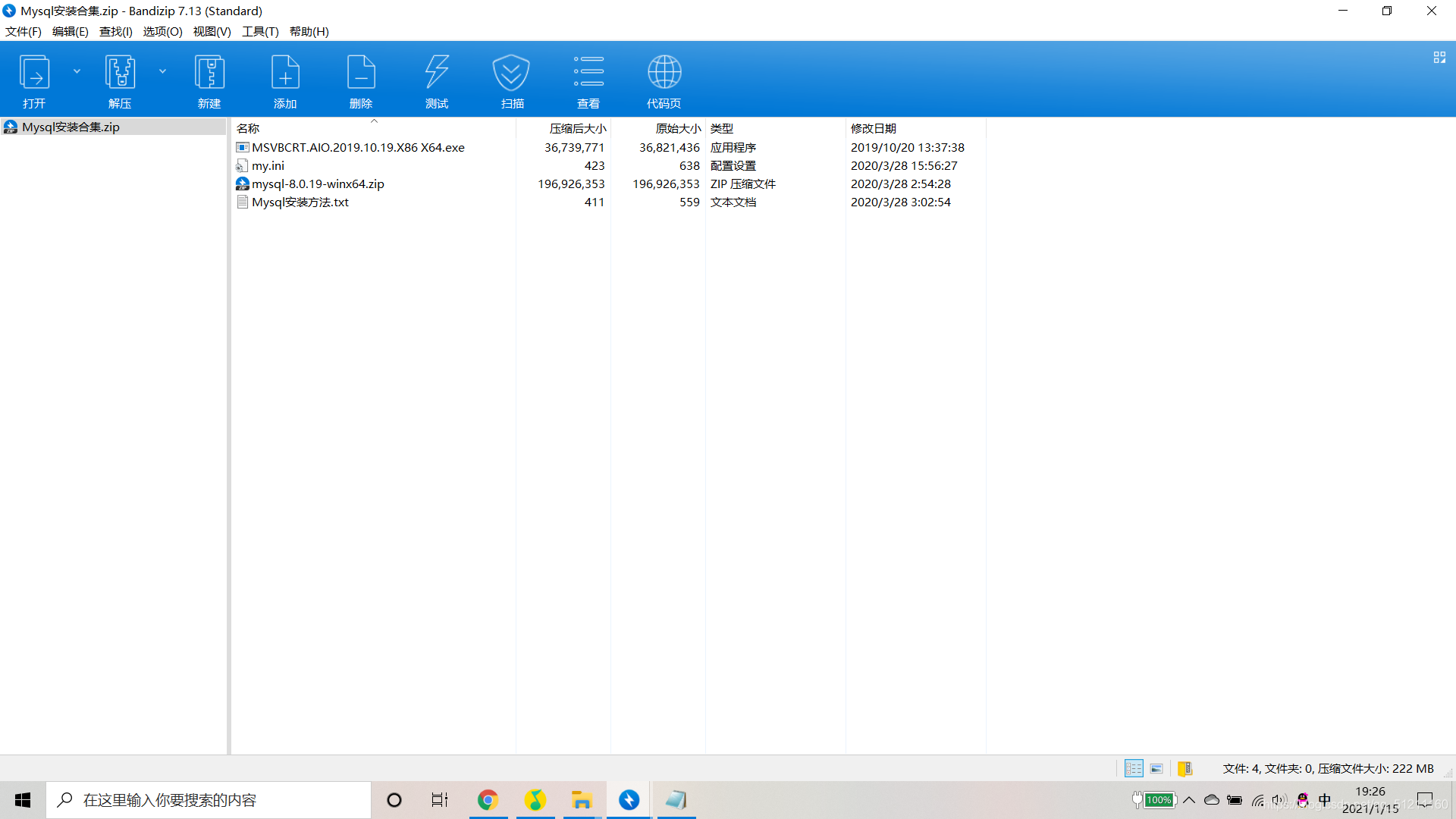1456x819 pixels.
Task: Click the exe file's application icon
Action: coord(243,147)
